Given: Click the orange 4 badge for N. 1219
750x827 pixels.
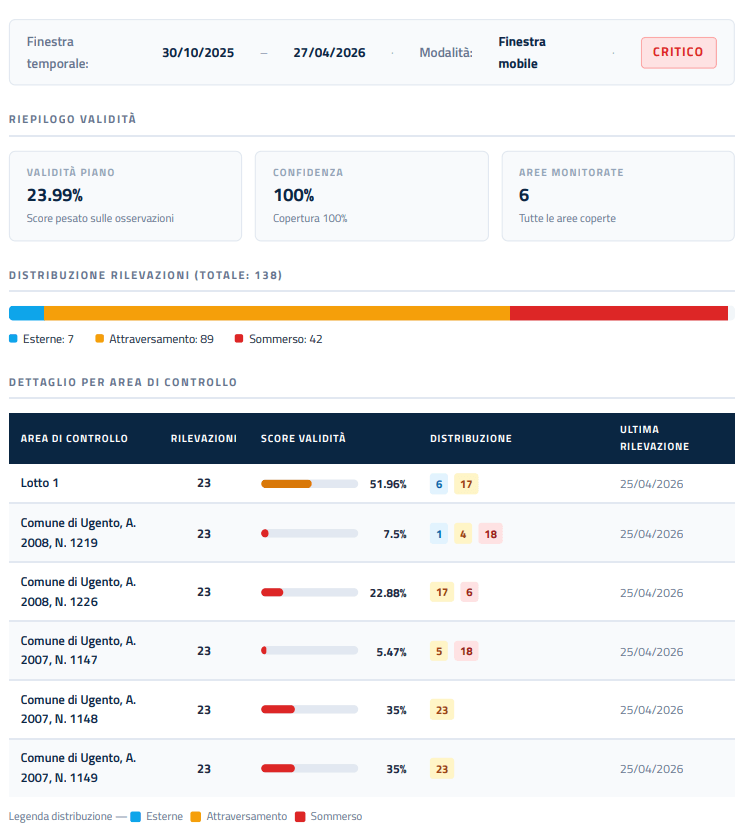Looking at the screenshot, I should point(463,534).
